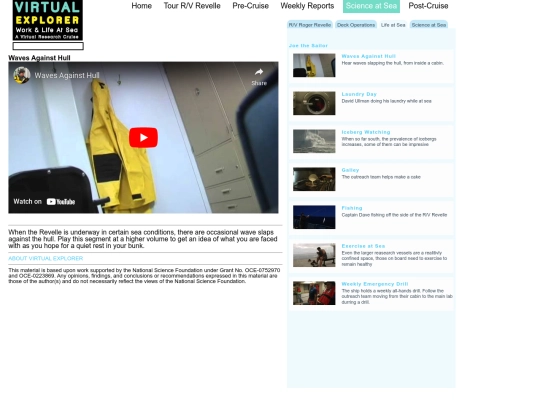The width and height of the screenshot is (540, 405).
Task: Open the Post-Cruise menu
Action: click(428, 6)
